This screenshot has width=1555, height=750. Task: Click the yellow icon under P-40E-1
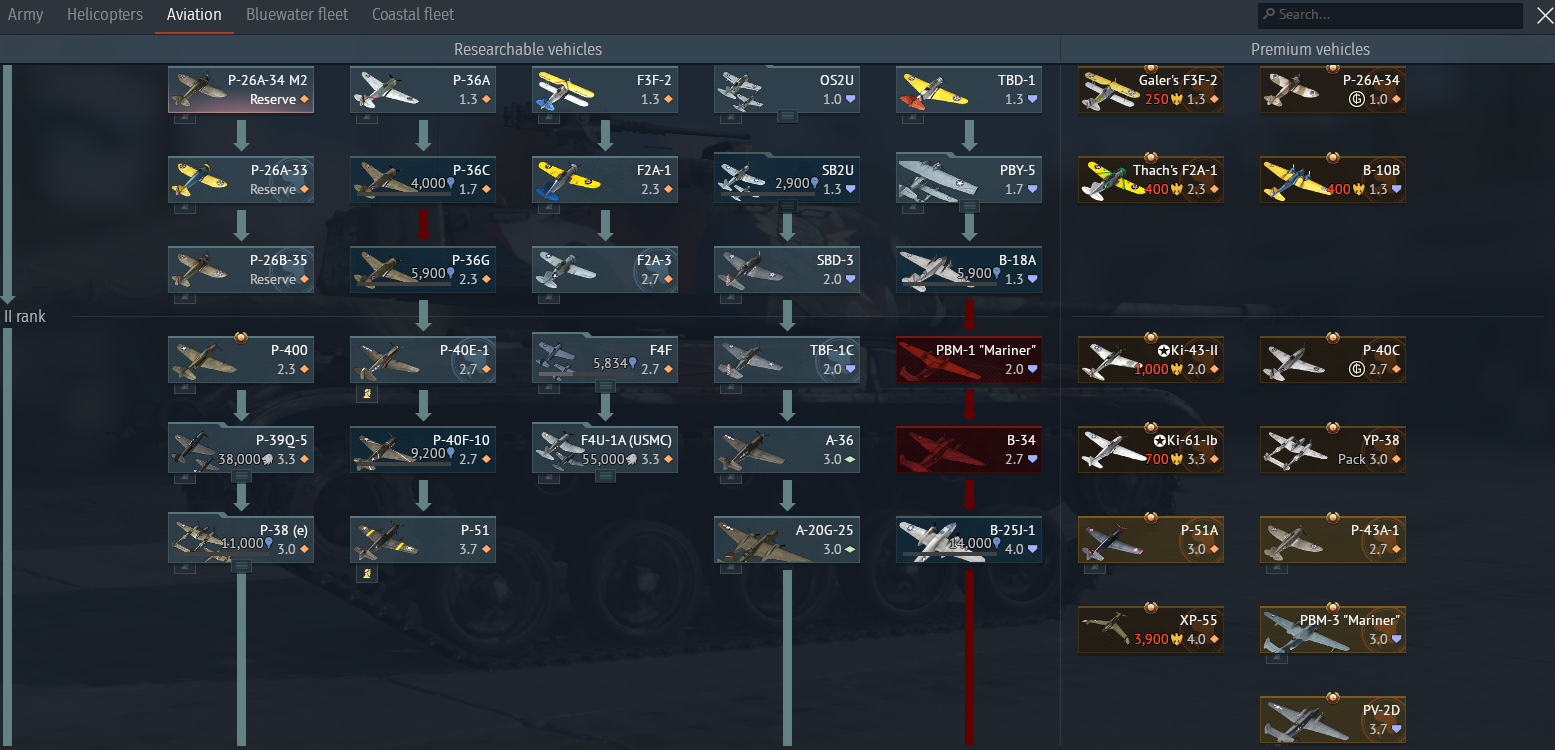click(x=367, y=395)
